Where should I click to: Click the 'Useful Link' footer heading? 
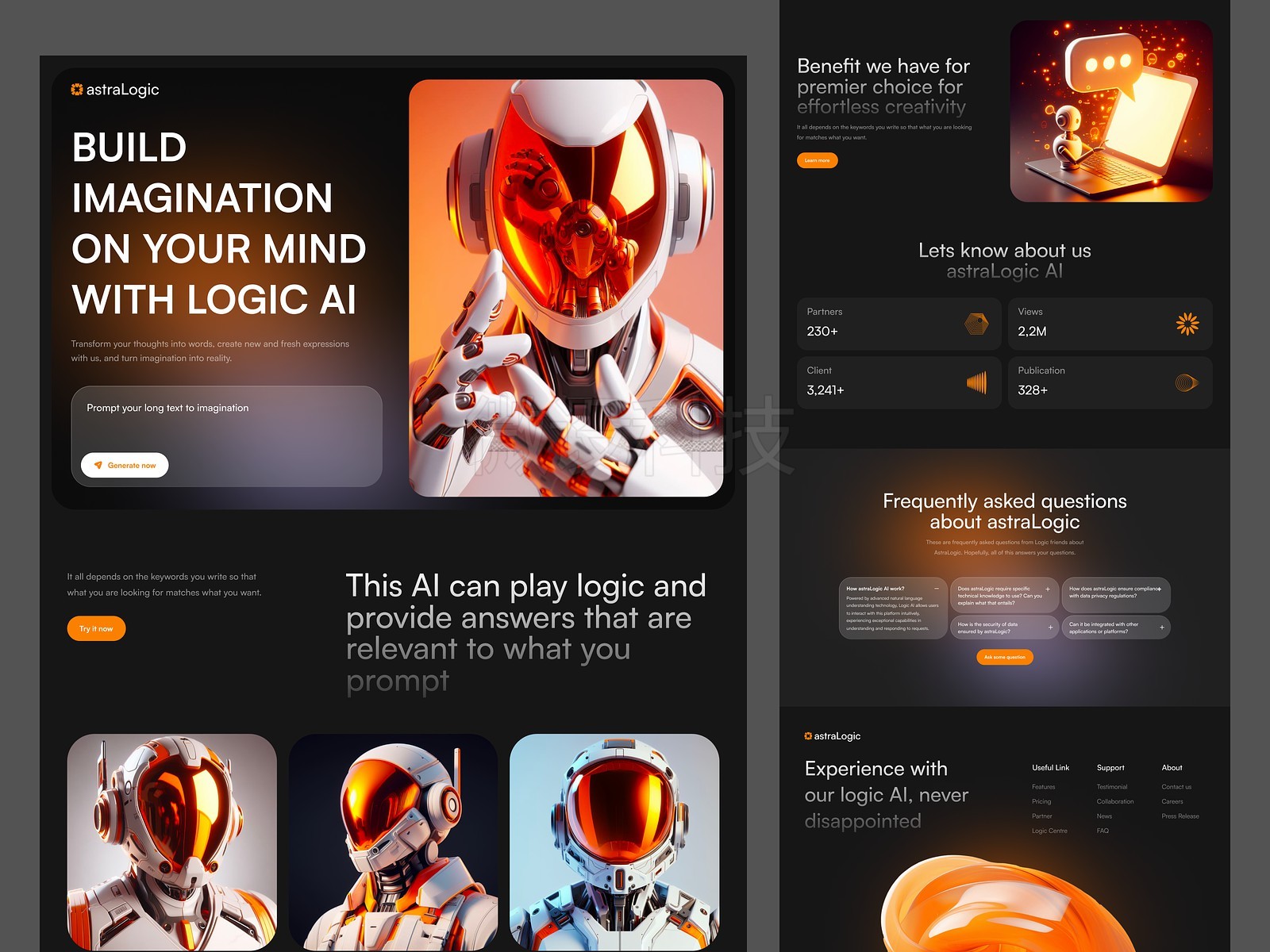tap(1050, 767)
